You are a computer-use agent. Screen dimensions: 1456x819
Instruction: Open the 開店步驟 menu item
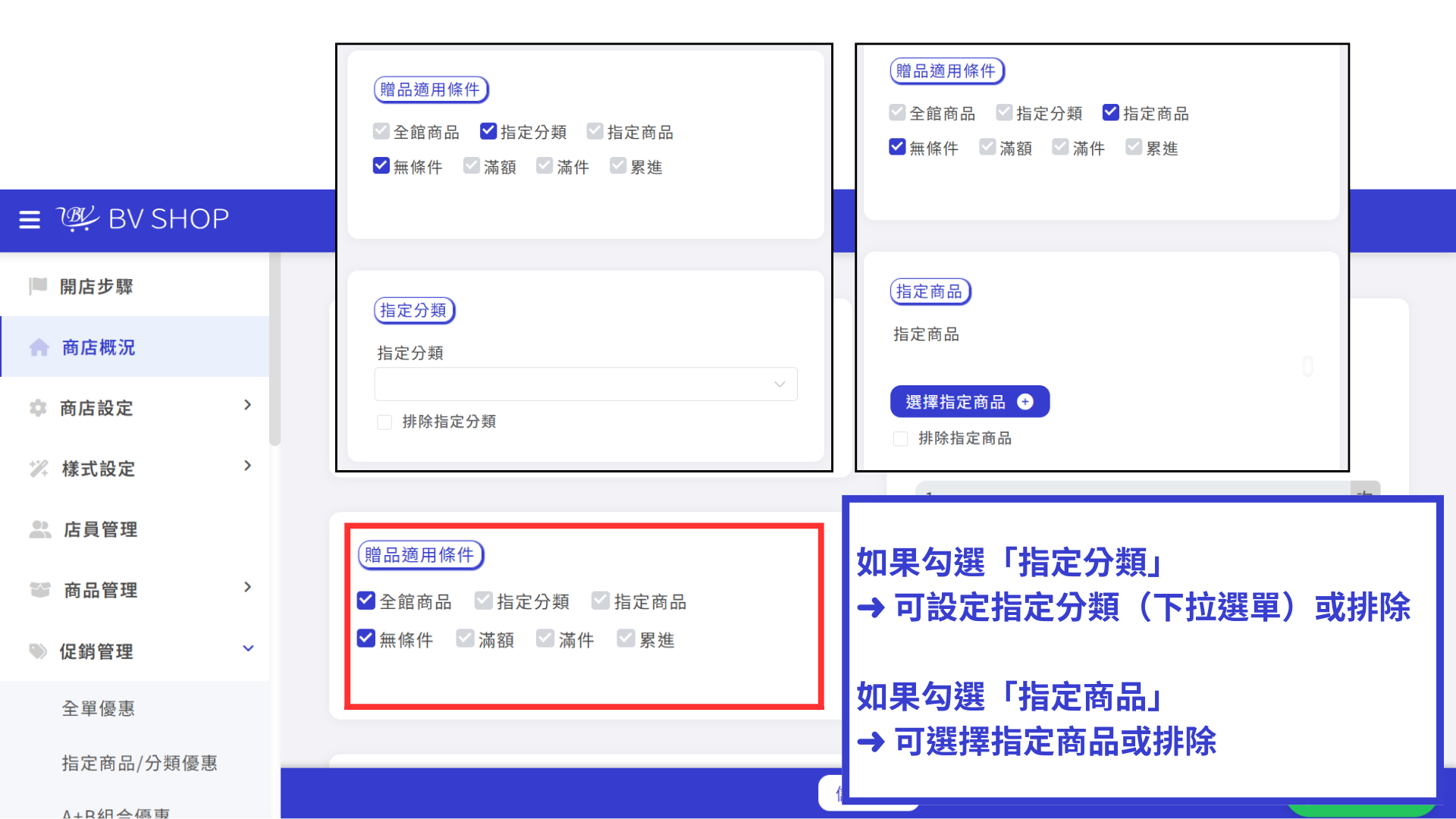pyautogui.click(x=135, y=287)
